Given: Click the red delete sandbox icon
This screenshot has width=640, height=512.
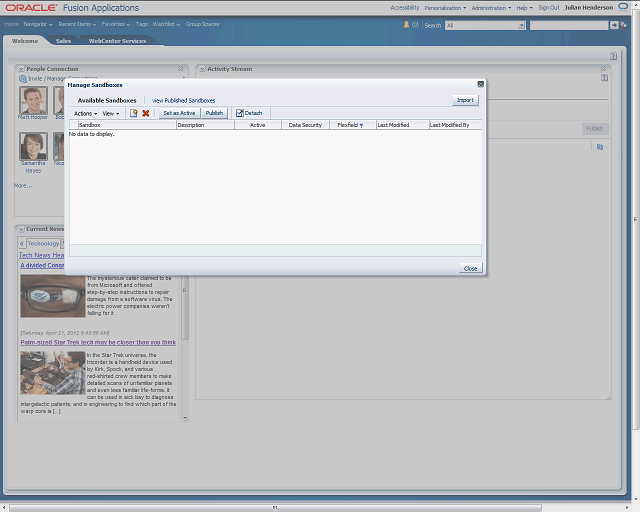Looking at the screenshot, I should [146, 113].
